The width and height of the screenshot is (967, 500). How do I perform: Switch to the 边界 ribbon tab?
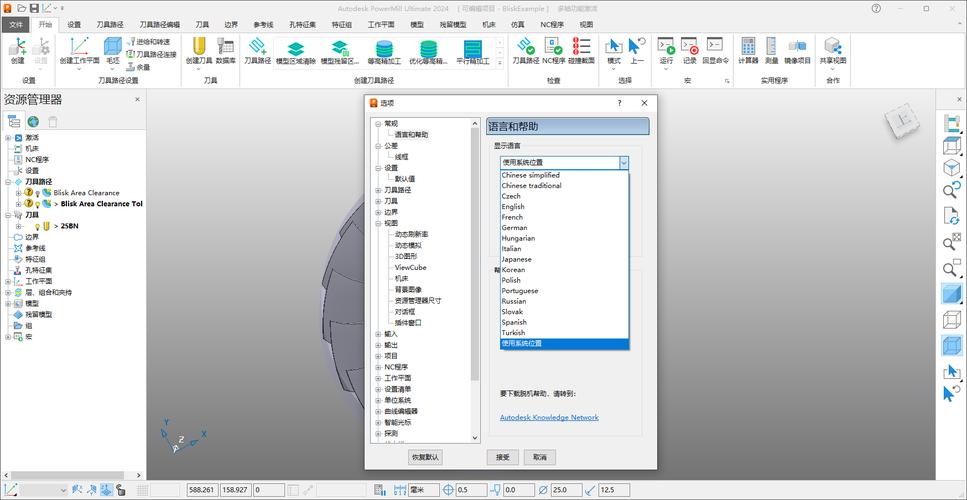(231, 25)
